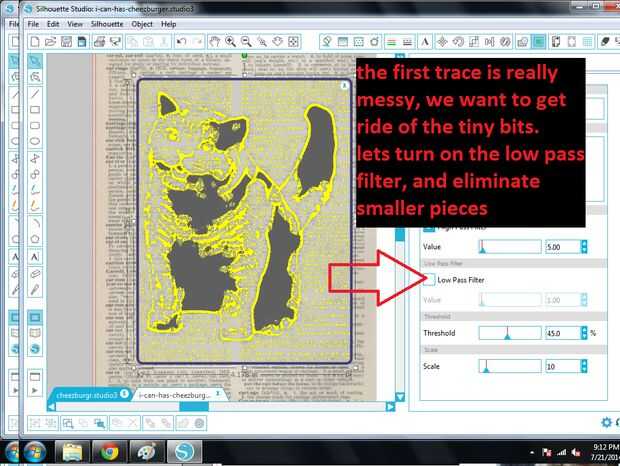The height and width of the screenshot is (466, 620).
Task: Adjust the High Pass Value stepper
Action: pos(584,247)
